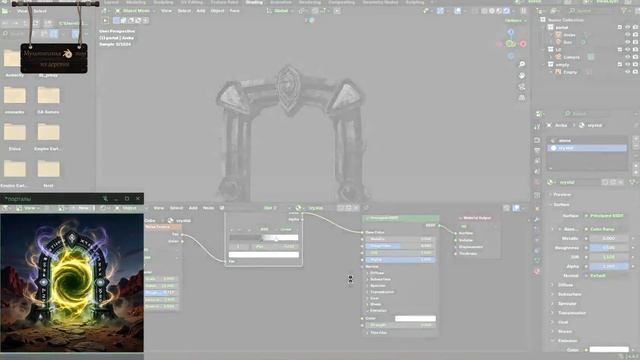Open the Output properties tab icon
Screen dimensions: 640x360
click(537, 150)
